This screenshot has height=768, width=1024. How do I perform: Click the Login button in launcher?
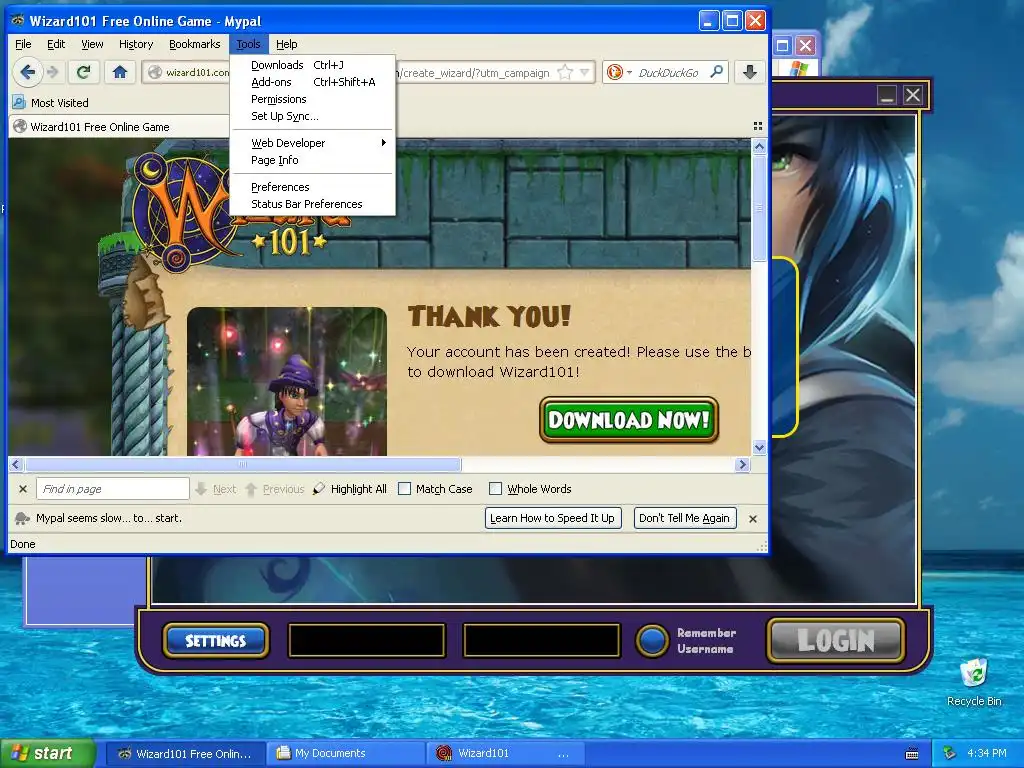pos(836,641)
